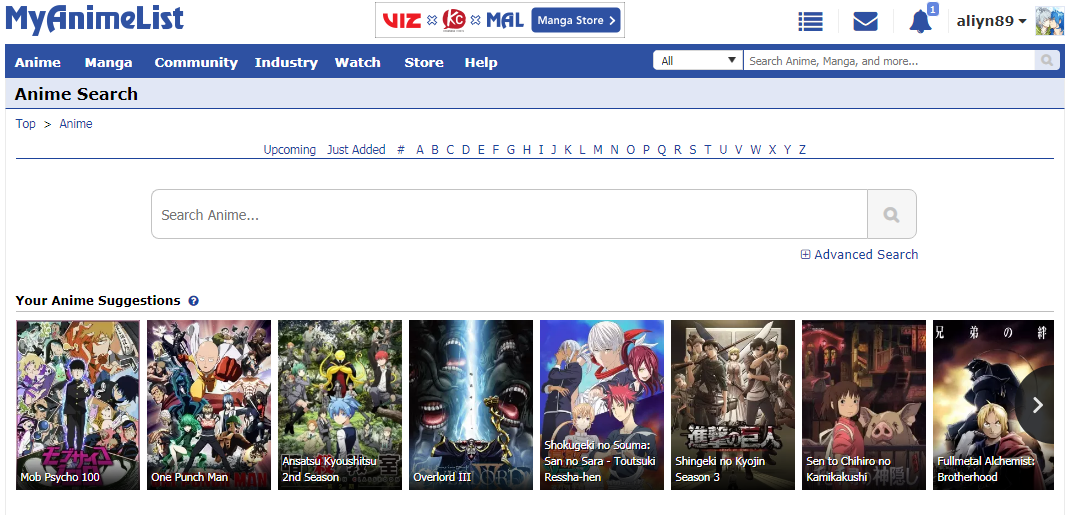Image resolution: width=1081 pixels, height=515 pixels.
Task: Click the Top breadcrumb link
Action: point(26,124)
